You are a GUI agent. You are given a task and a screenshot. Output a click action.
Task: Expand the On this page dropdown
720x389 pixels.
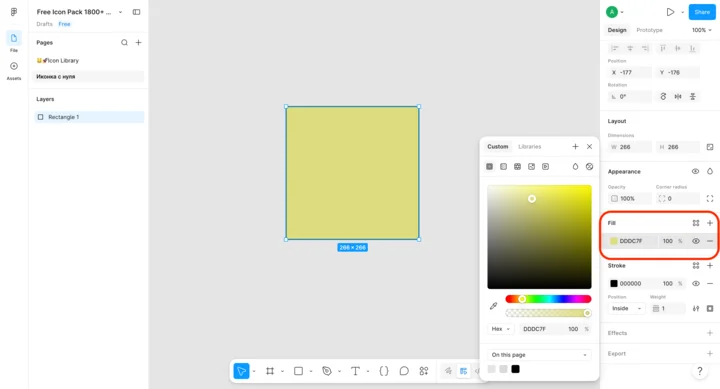(x=539, y=355)
